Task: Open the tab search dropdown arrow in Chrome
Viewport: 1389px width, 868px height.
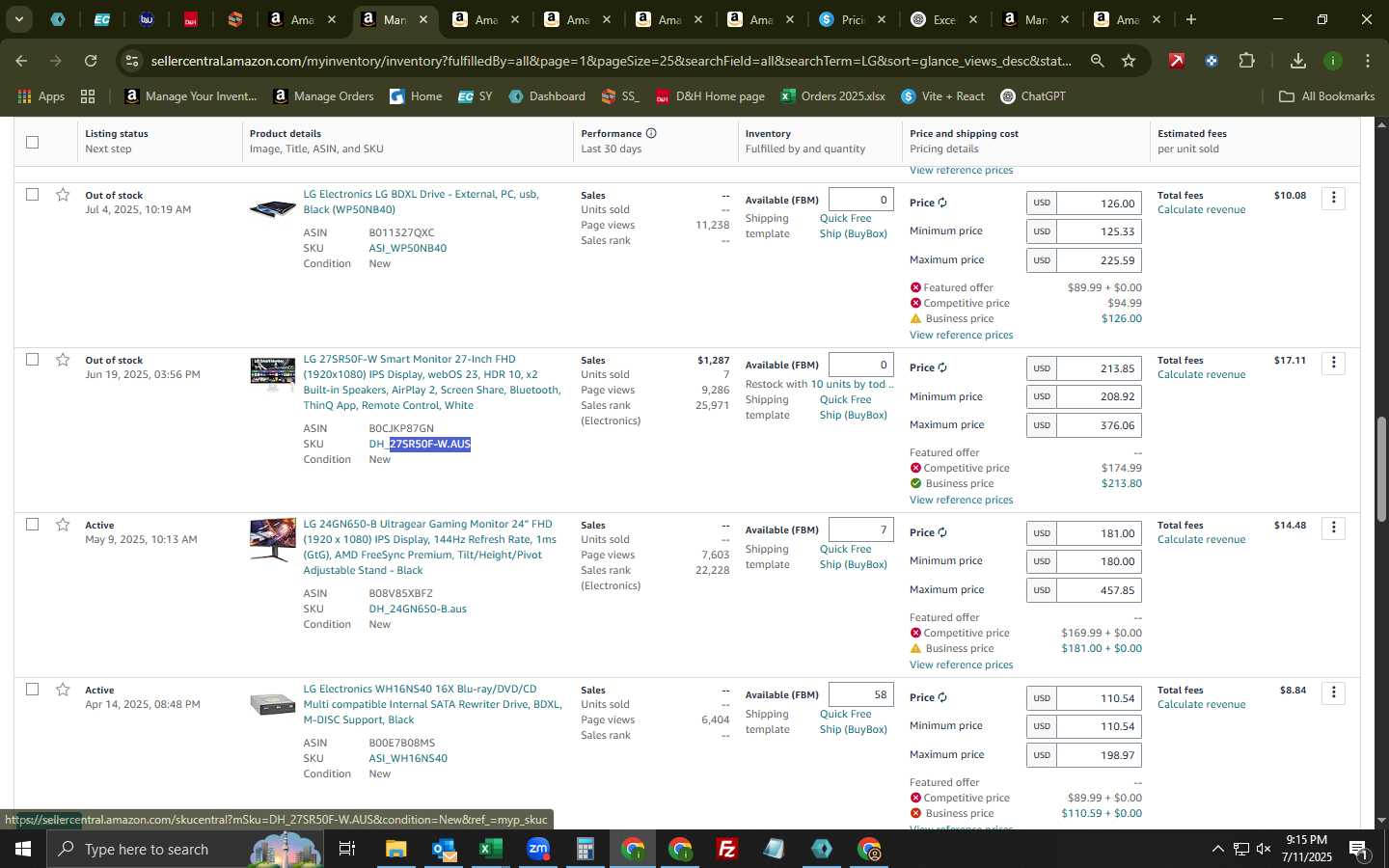Action: tap(18, 19)
